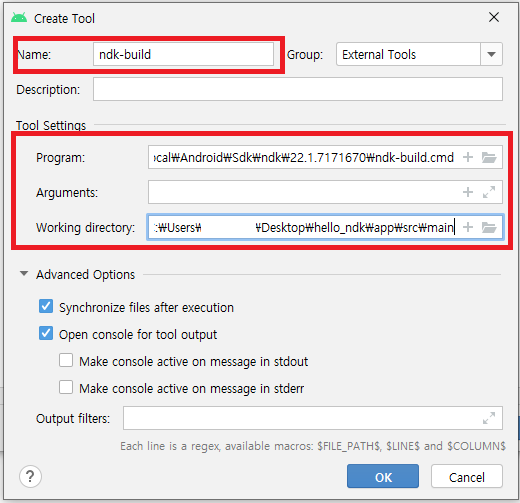Click into the Description text field

coord(298,89)
